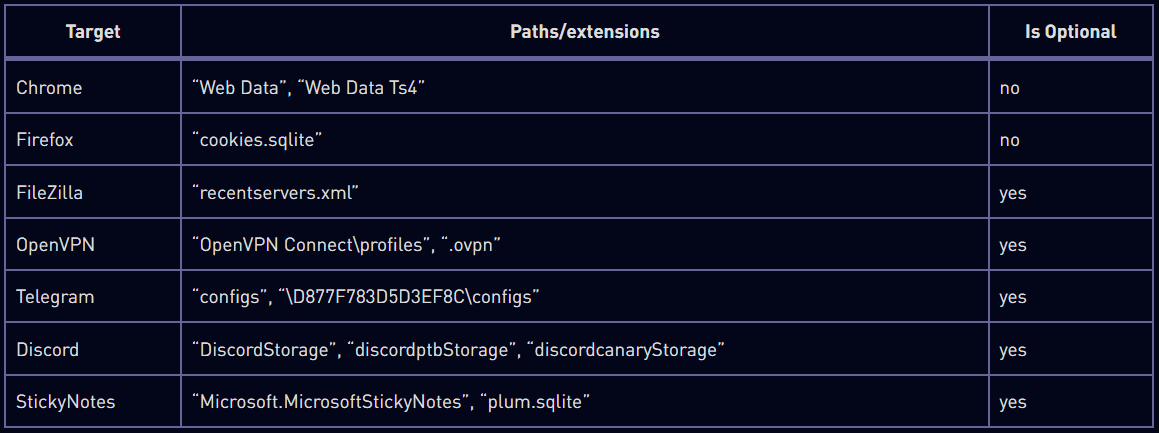This screenshot has height=433, width=1159.
Task: Select the Chrome target cell
Action: (49, 88)
